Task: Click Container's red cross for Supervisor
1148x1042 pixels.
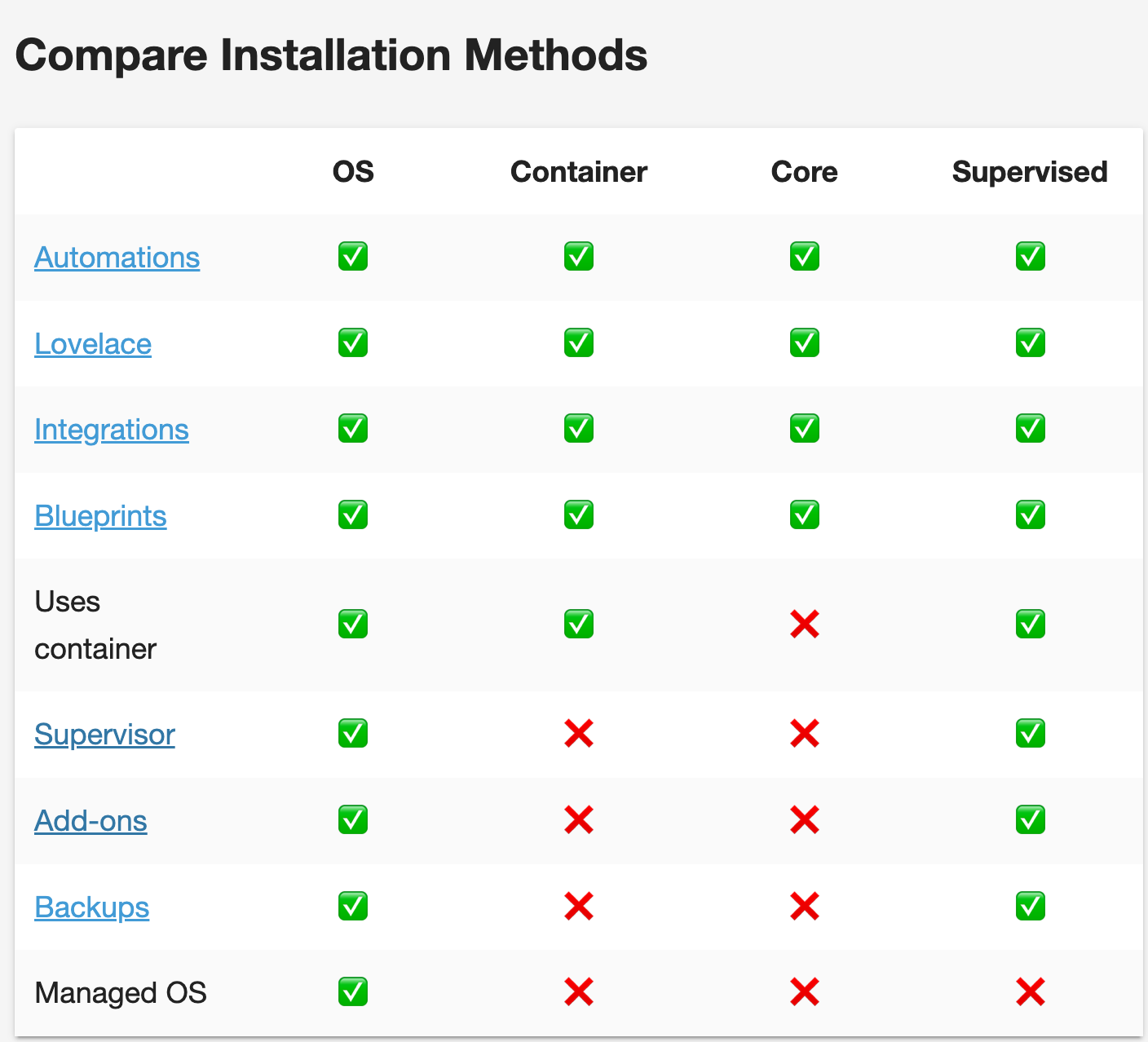Action: pyautogui.click(x=578, y=734)
